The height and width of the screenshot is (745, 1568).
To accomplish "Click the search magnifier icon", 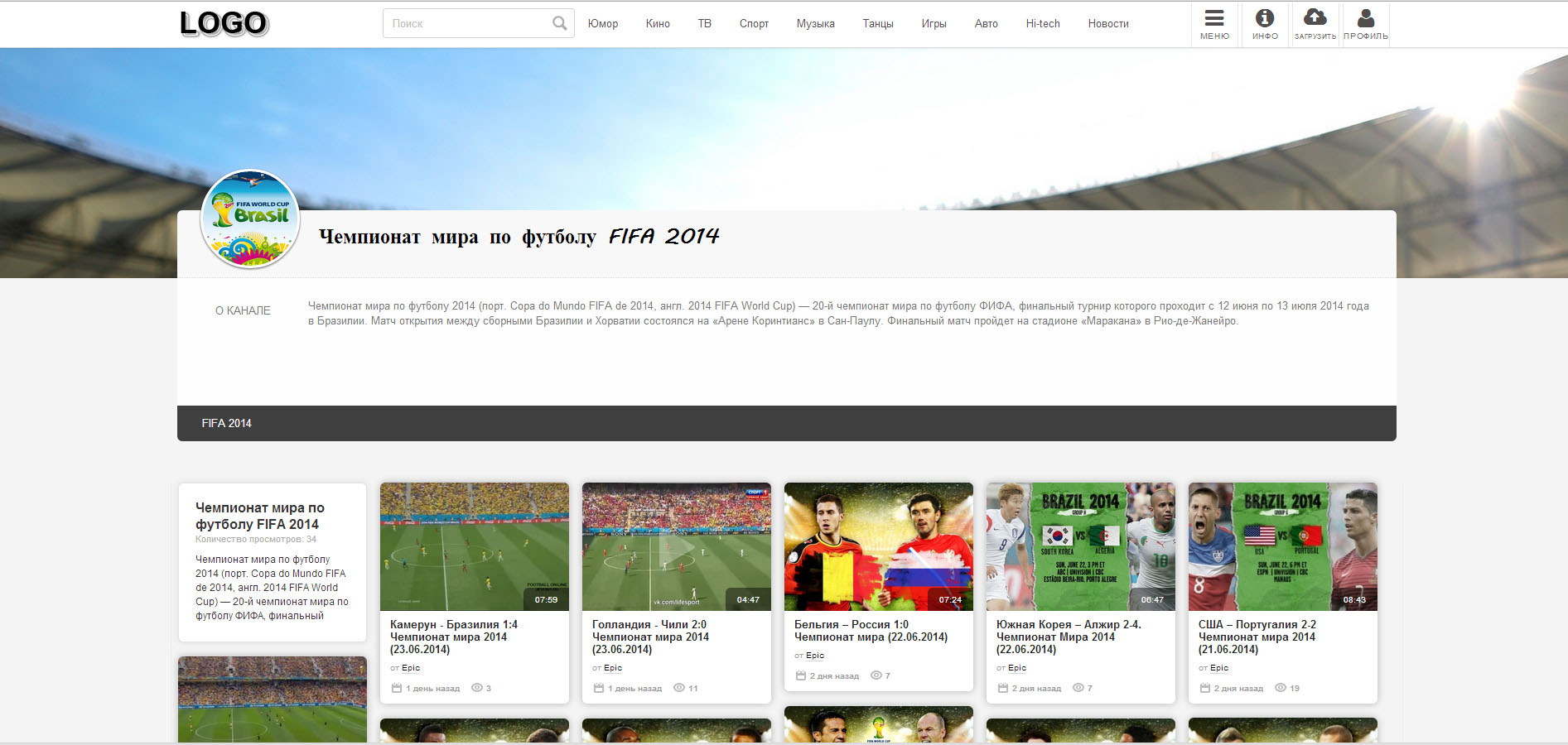I will tap(560, 23).
